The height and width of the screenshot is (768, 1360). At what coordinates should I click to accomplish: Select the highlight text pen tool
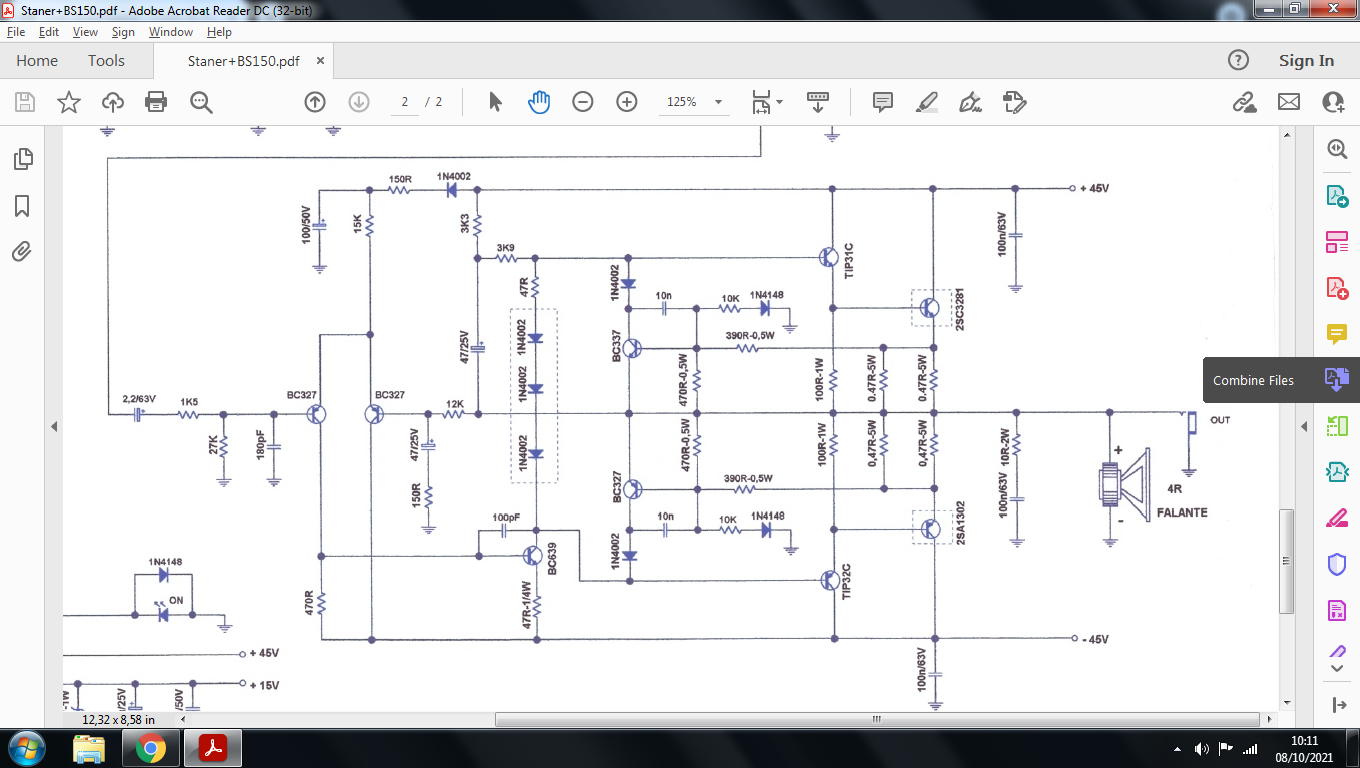927,102
